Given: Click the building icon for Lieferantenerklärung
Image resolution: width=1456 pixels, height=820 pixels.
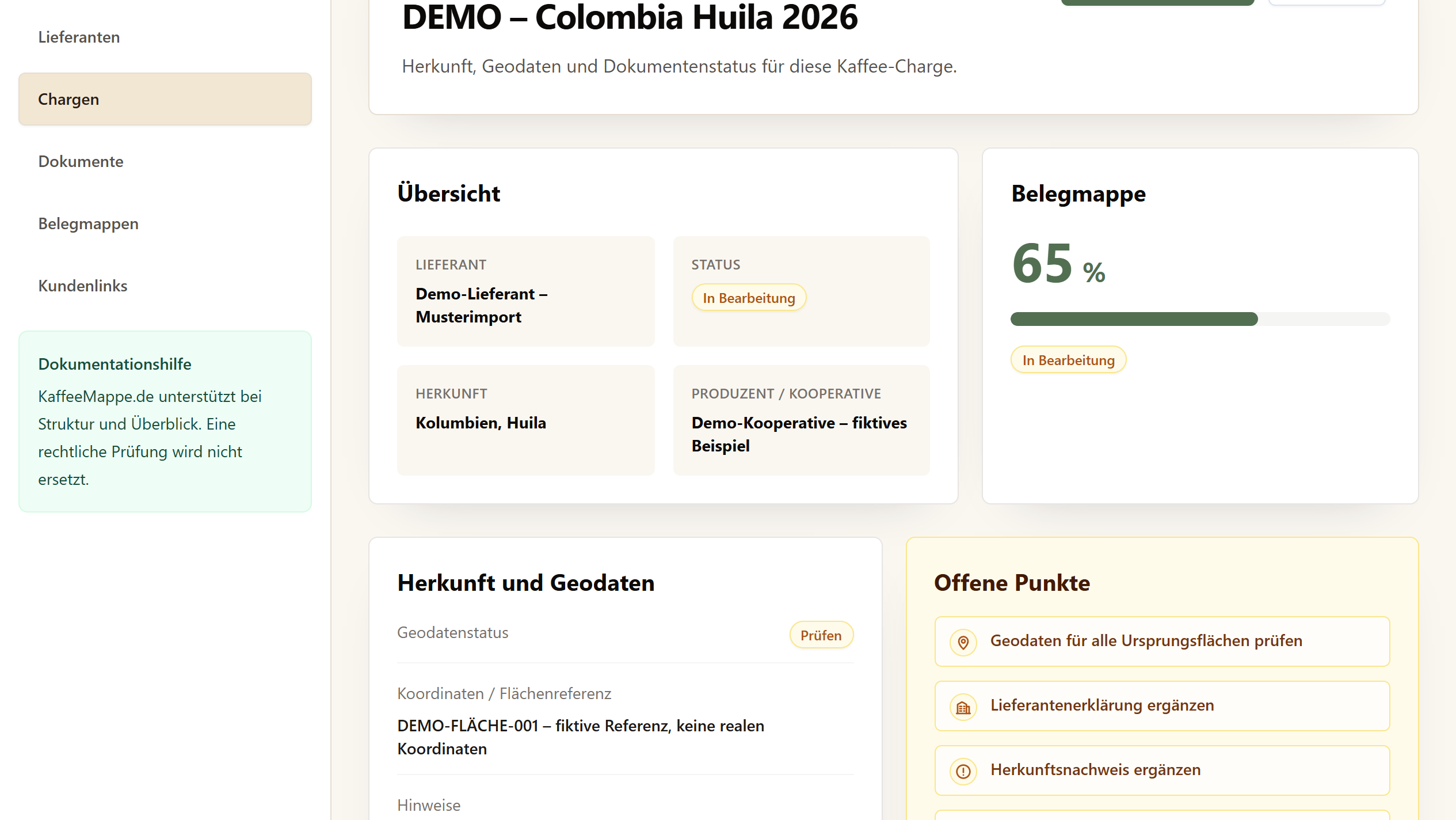Looking at the screenshot, I should point(963,707).
